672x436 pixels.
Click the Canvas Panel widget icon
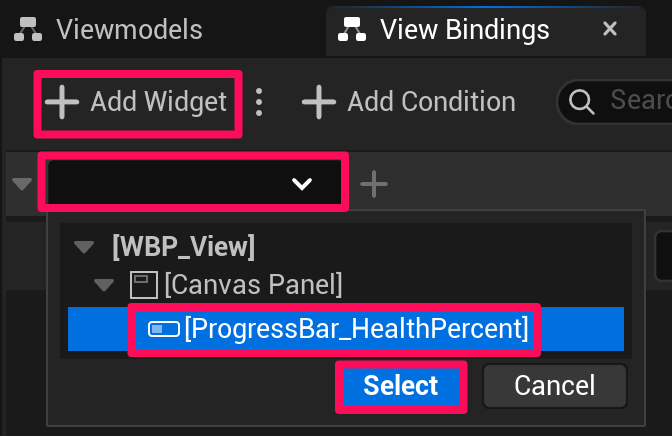pos(143,285)
